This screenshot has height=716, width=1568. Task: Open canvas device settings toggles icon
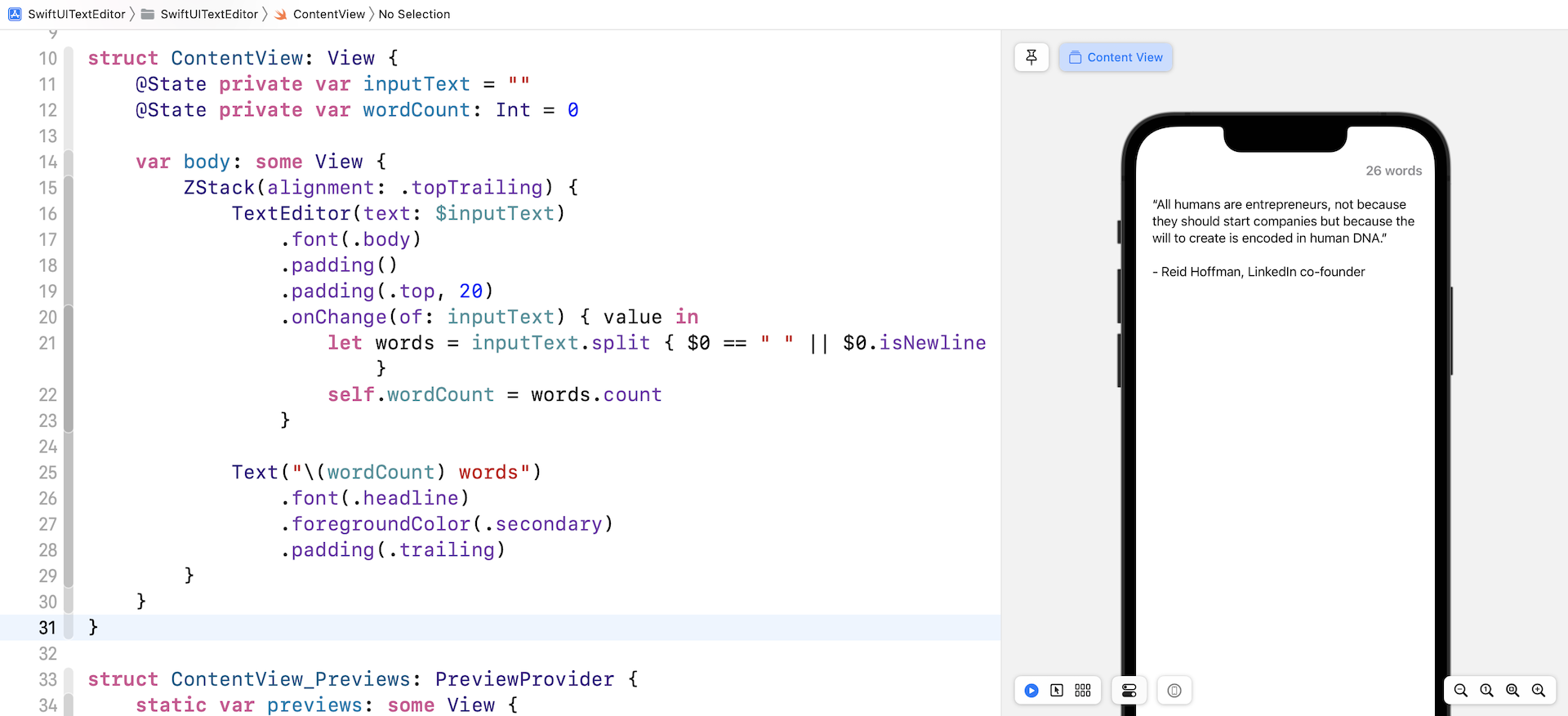point(1129,691)
